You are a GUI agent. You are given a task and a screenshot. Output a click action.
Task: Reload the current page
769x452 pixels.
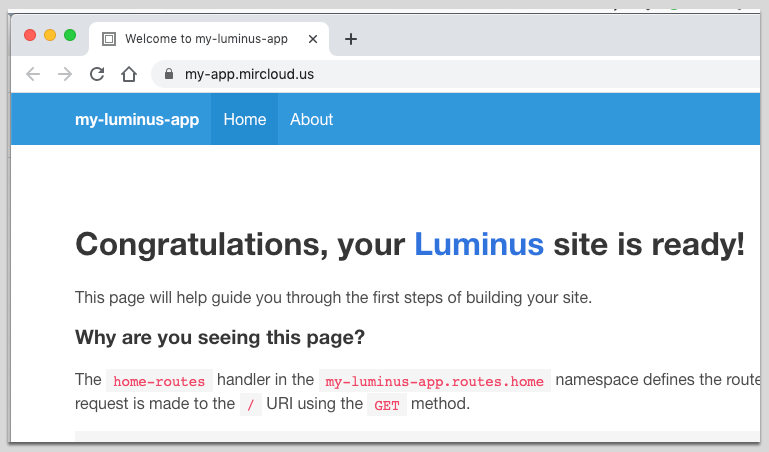click(97, 74)
